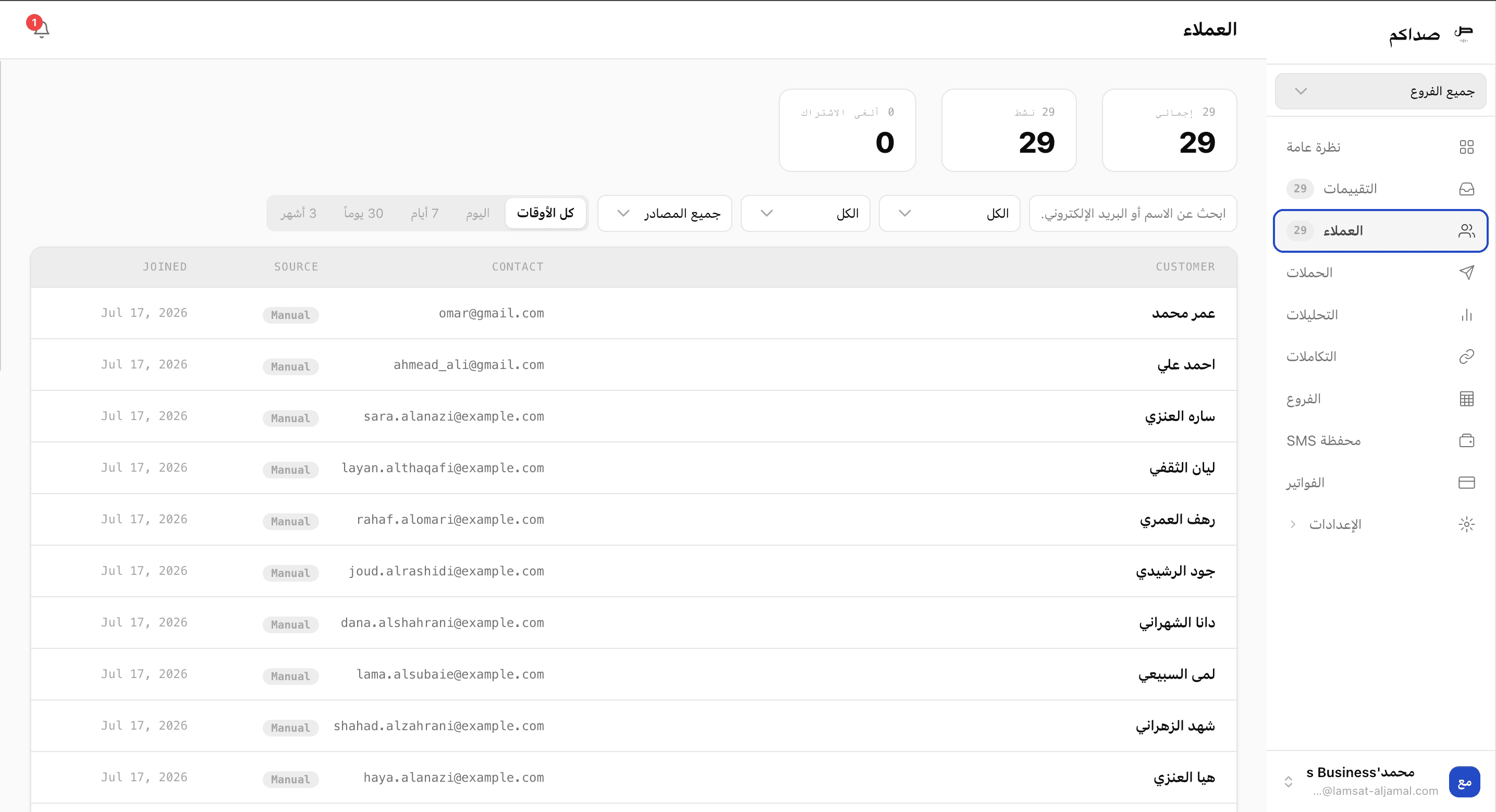The width and height of the screenshot is (1496, 812).
Task: Open the 'التحليلات' analytics page
Action: point(1380,315)
